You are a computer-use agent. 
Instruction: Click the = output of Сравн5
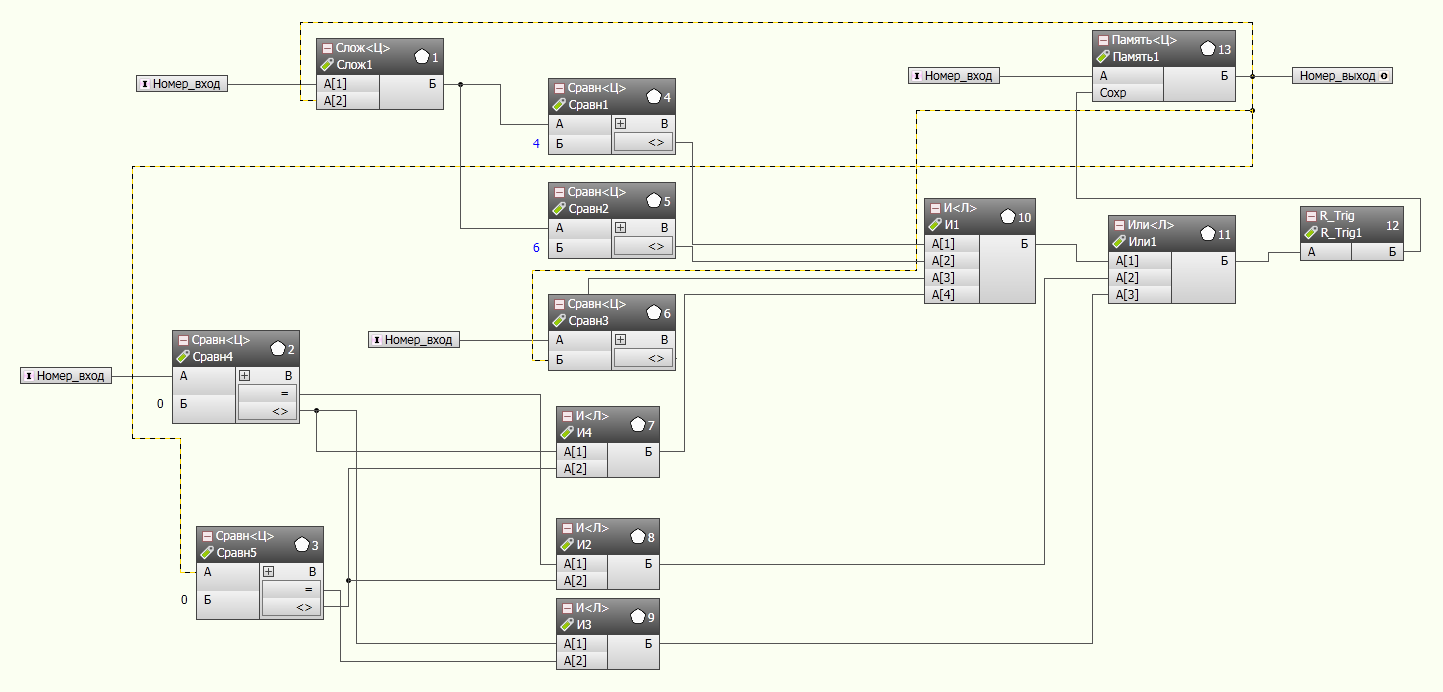click(292, 590)
